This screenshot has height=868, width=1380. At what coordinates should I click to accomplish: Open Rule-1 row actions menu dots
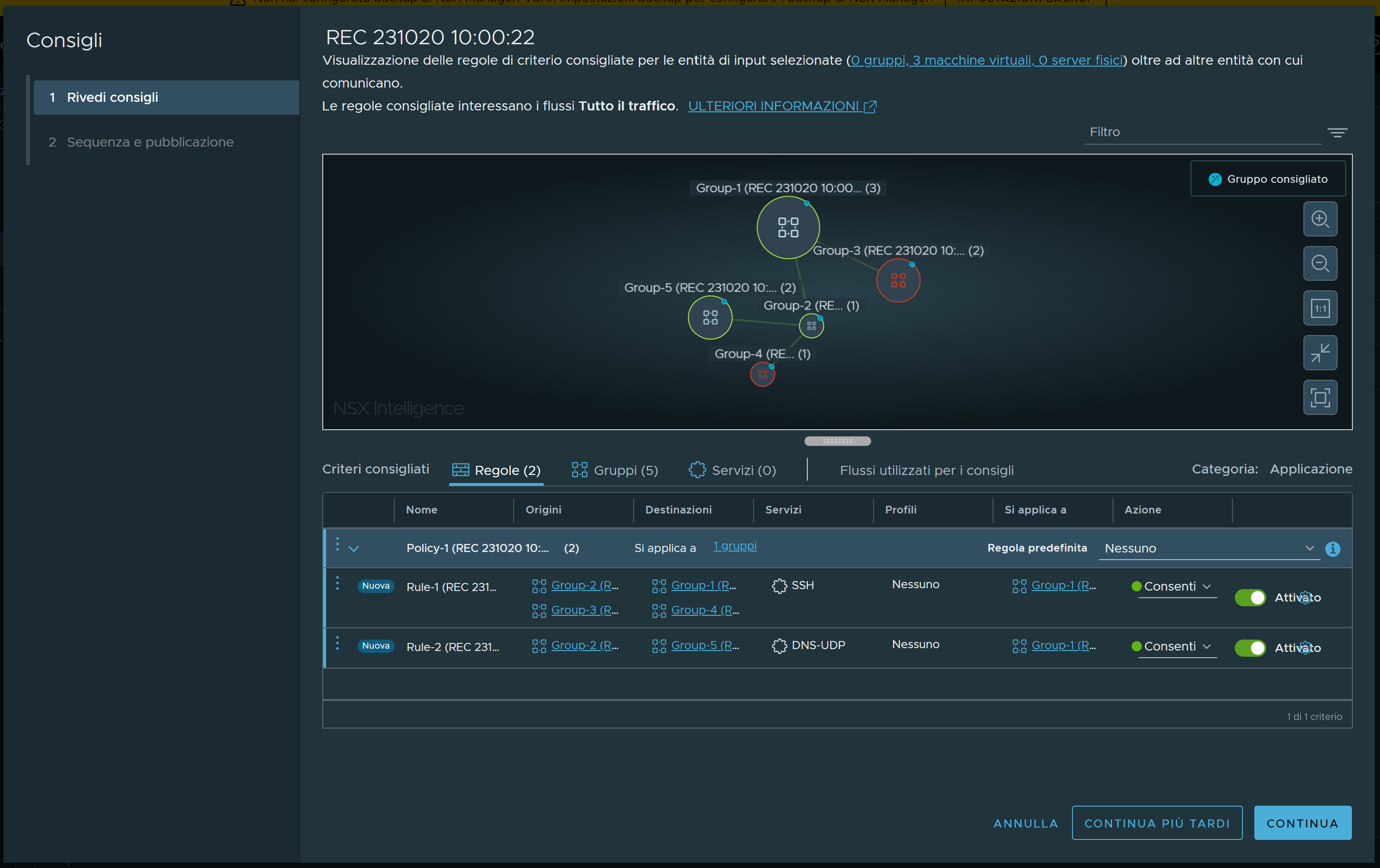[337, 583]
